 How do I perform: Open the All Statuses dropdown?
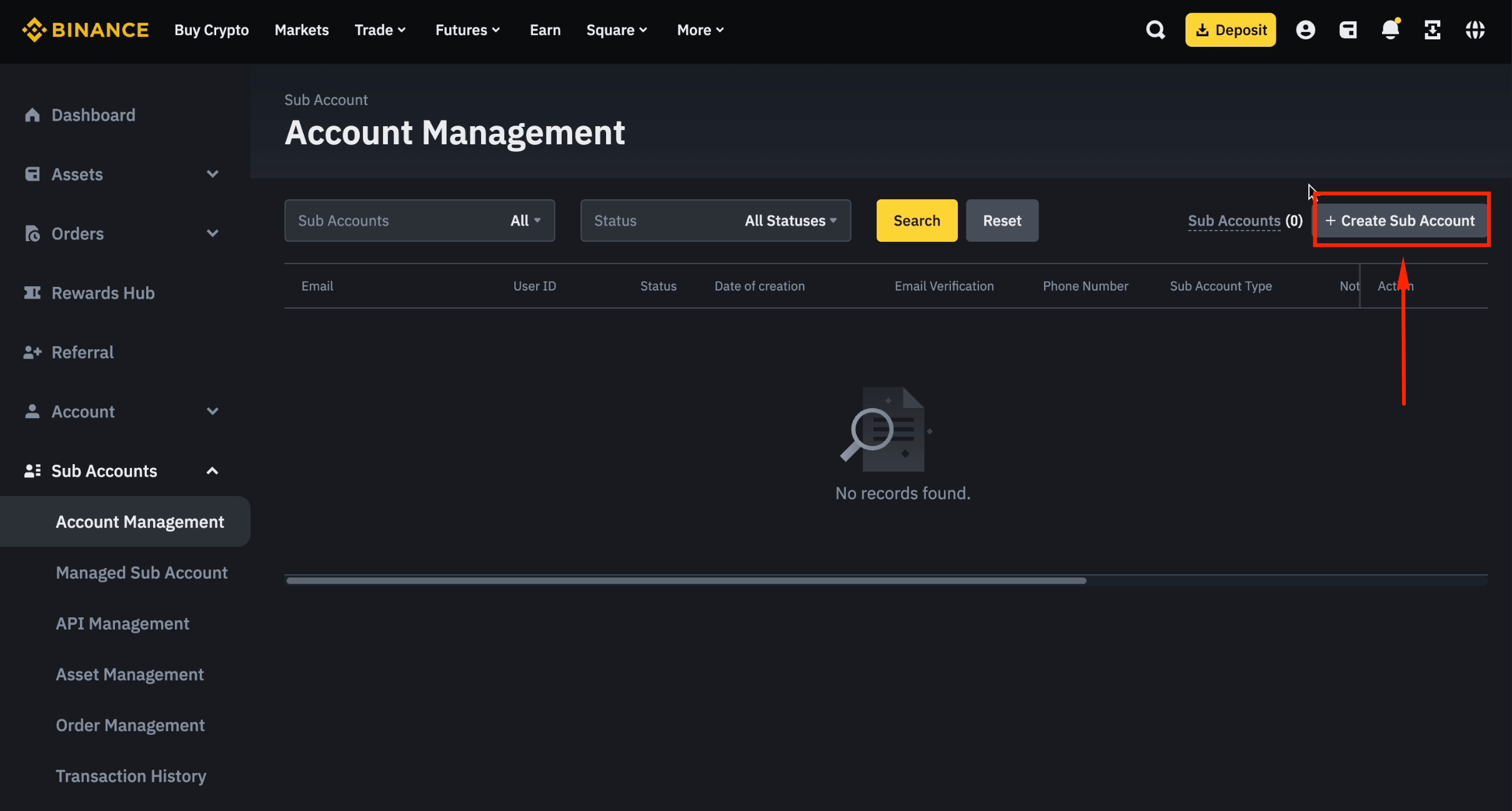tap(789, 220)
